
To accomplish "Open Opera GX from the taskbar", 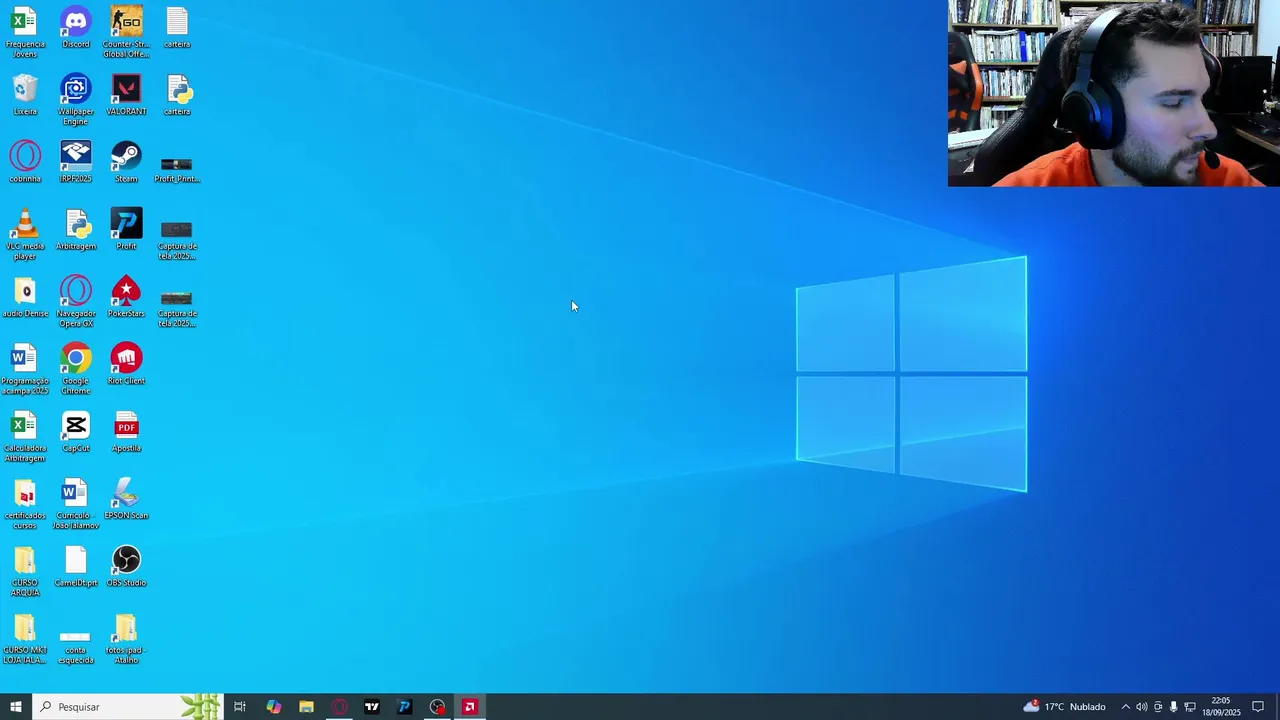I will 339,707.
